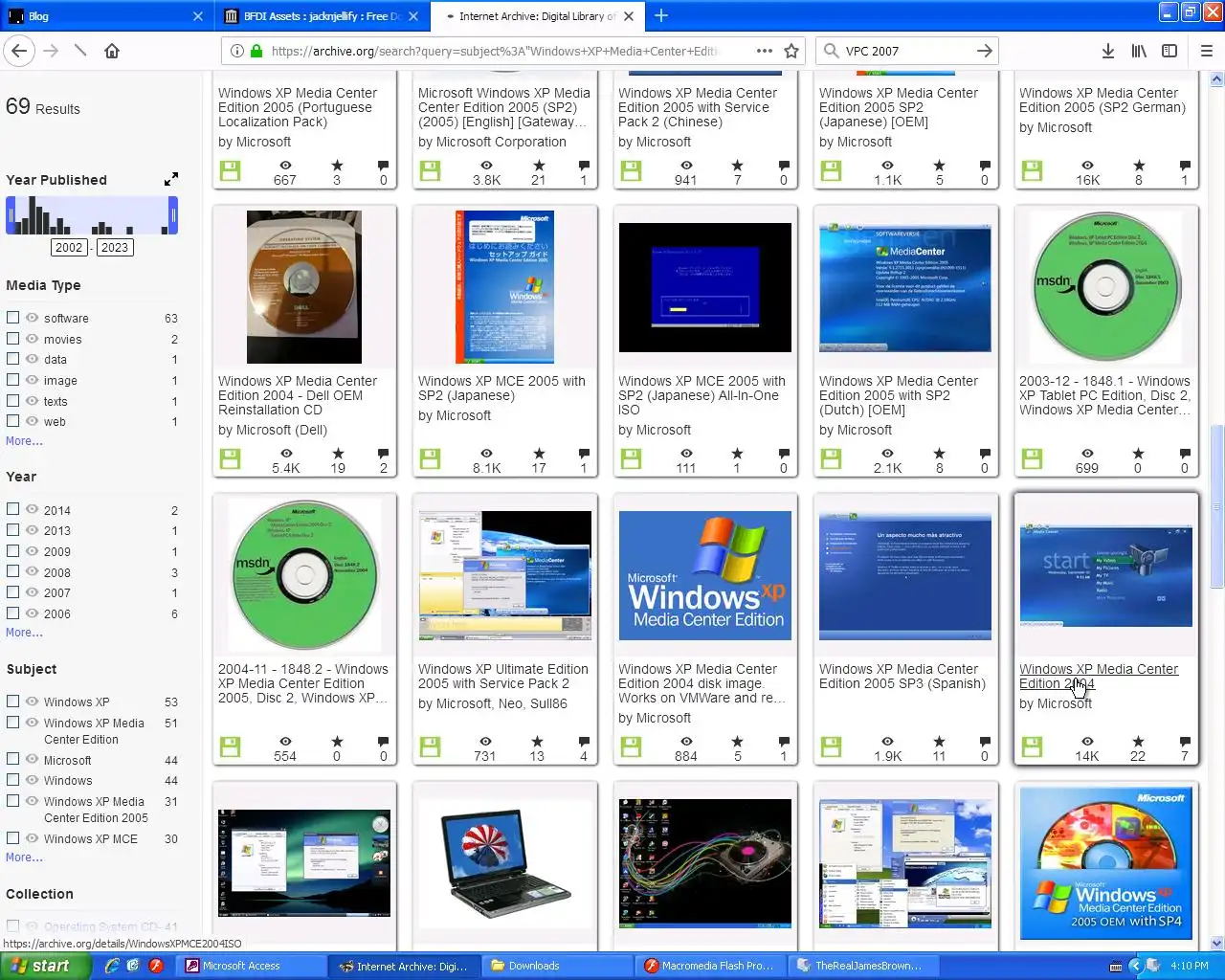Toggle eye icon beside image media type
The width and height of the screenshot is (1225, 980).
click(33, 380)
